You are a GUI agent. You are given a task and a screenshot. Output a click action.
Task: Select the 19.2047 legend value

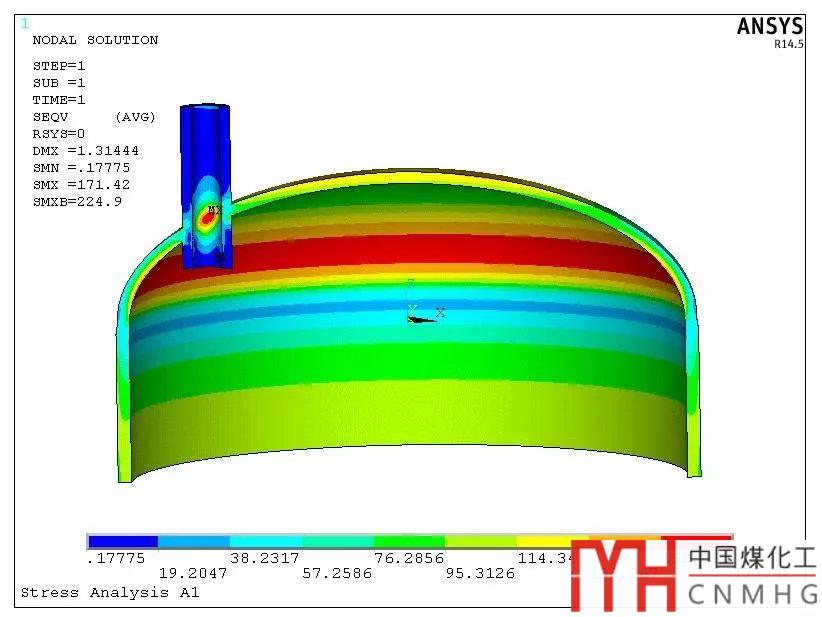tap(193, 574)
